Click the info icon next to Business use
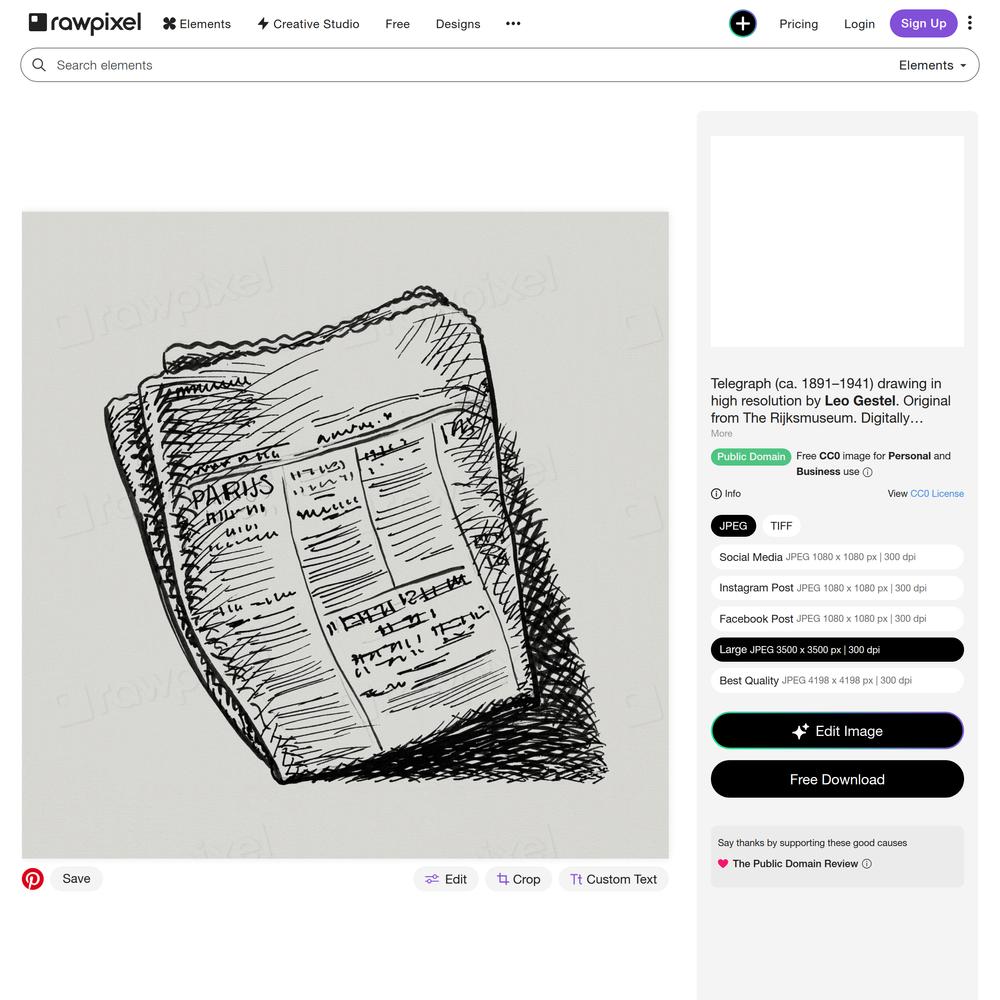This screenshot has width=1000, height=1000. 867,472
